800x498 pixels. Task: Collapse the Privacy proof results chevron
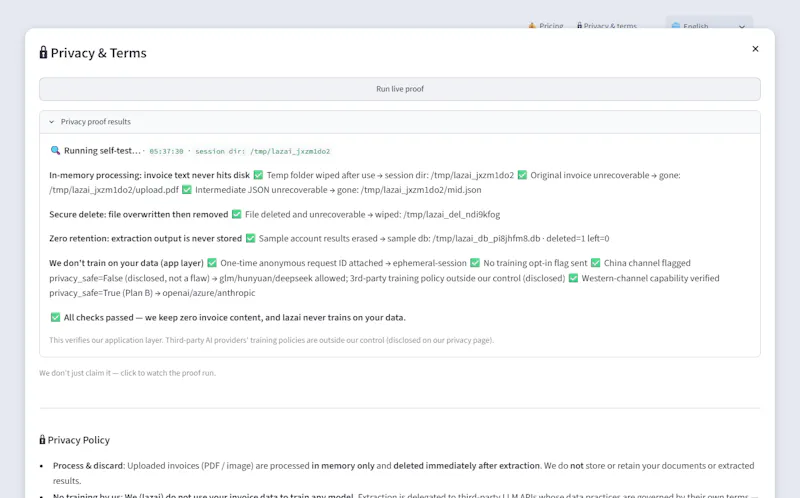[52, 122]
